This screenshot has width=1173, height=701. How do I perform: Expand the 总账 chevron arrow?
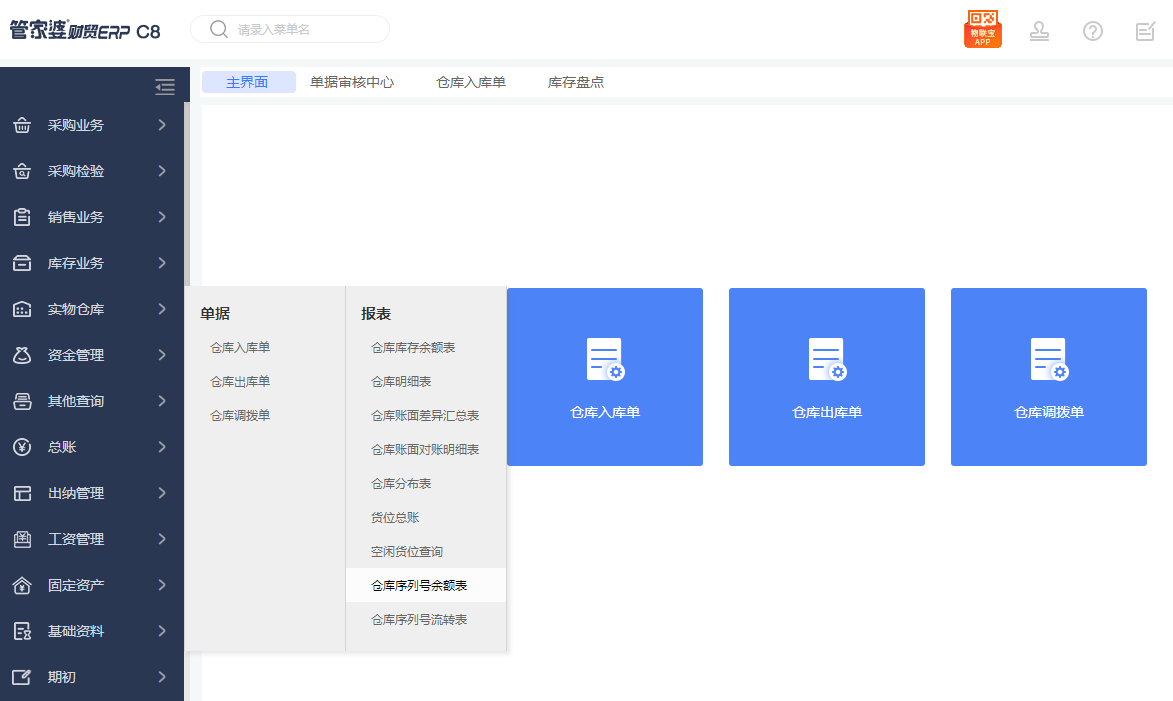tap(162, 447)
